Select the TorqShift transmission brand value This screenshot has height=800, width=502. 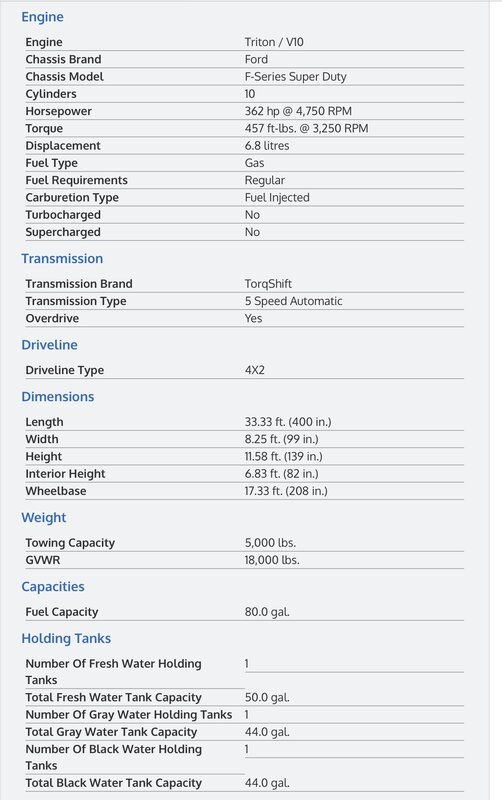tap(268, 284)
